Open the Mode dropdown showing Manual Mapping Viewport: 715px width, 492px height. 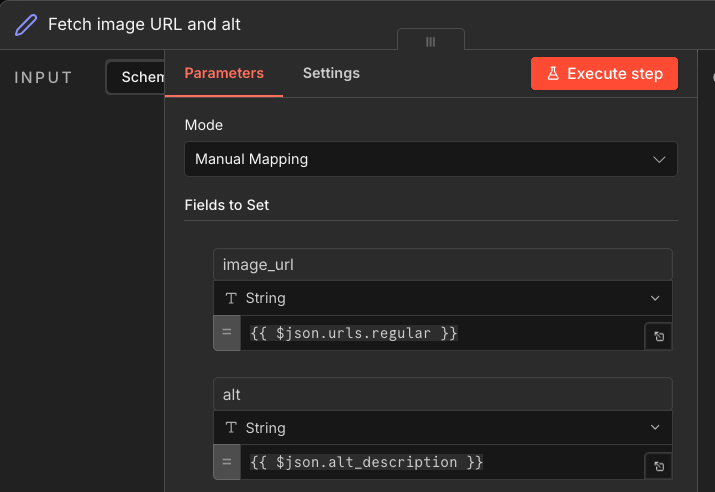pyautogui.click(x=430, y=159)
